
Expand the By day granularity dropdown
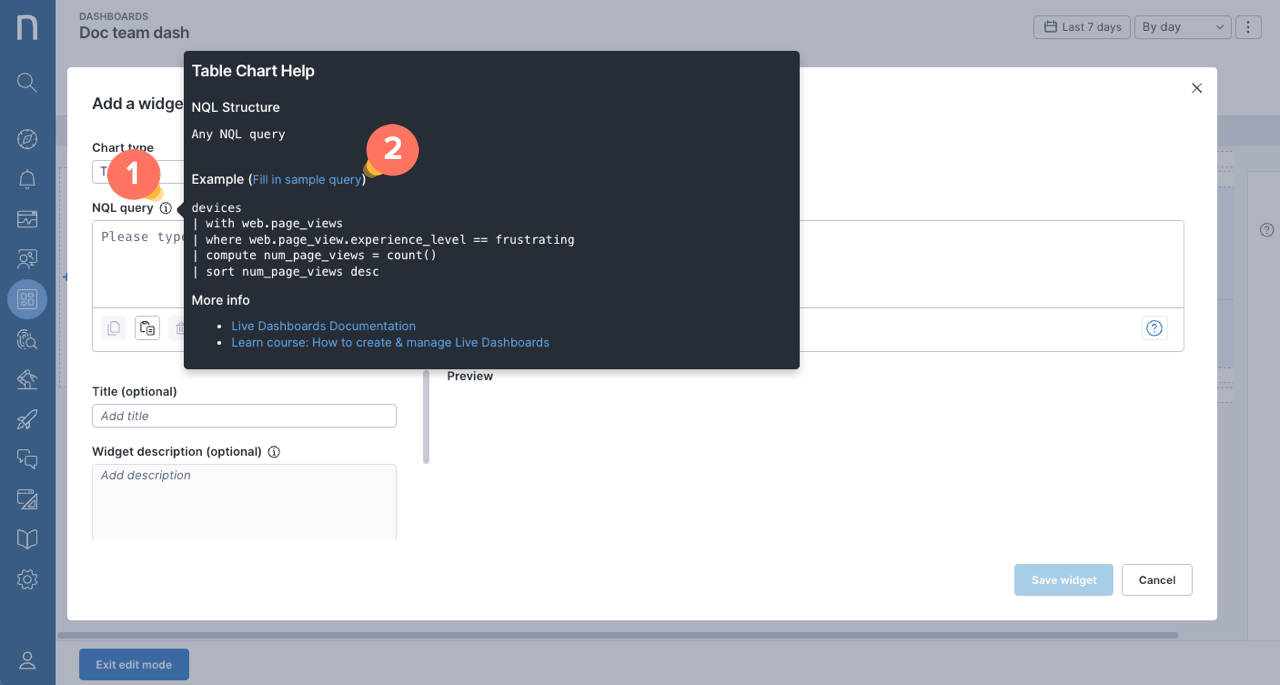(1181, 27)
